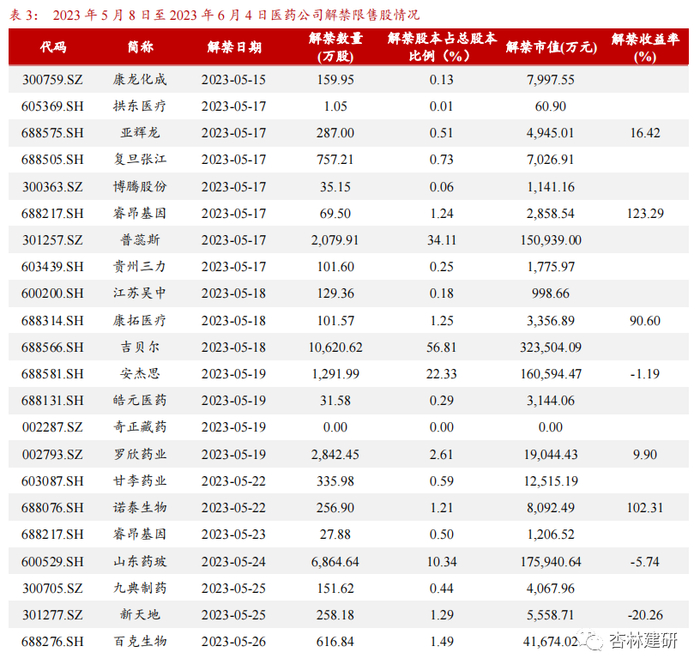Select stock code 688276.SH
This screenshot has width=700, height=671.
pos(53,642)
